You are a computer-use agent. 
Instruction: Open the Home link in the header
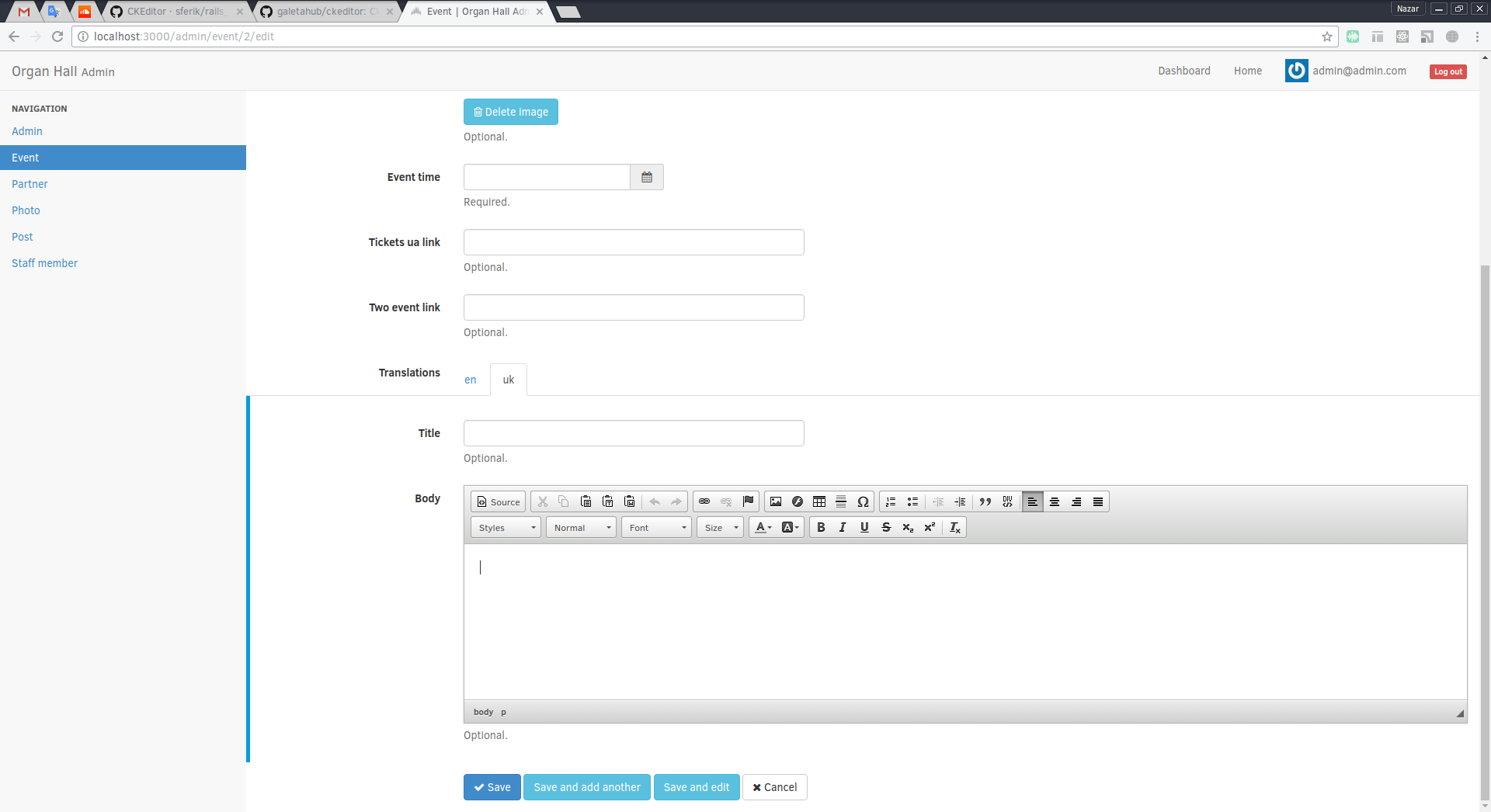click(x=1248, y=71)
